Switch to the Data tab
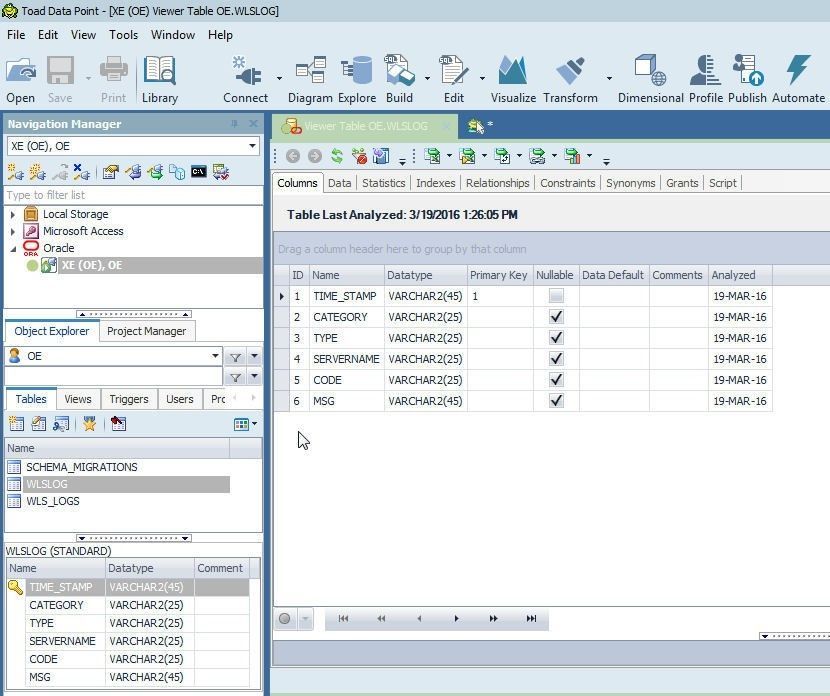The width and height of the screenshot is (830, 696). coord(339,183)
